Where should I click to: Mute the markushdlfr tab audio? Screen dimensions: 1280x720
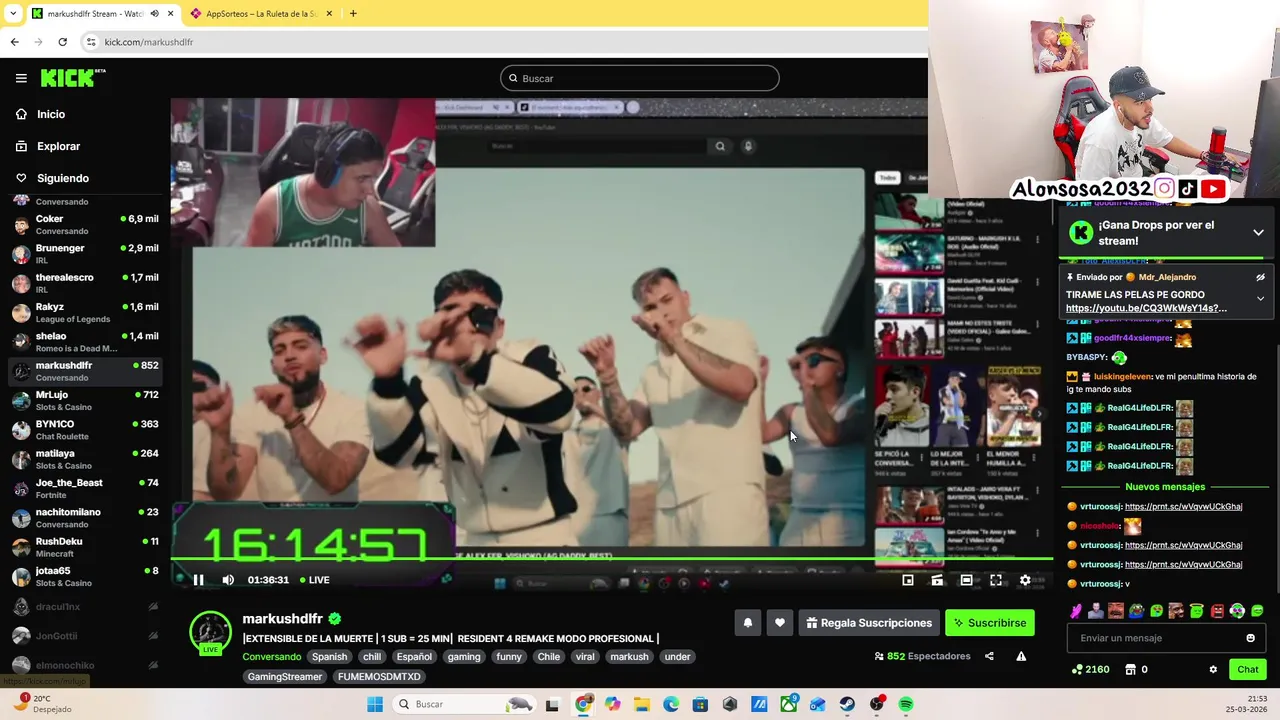(154, 14)
